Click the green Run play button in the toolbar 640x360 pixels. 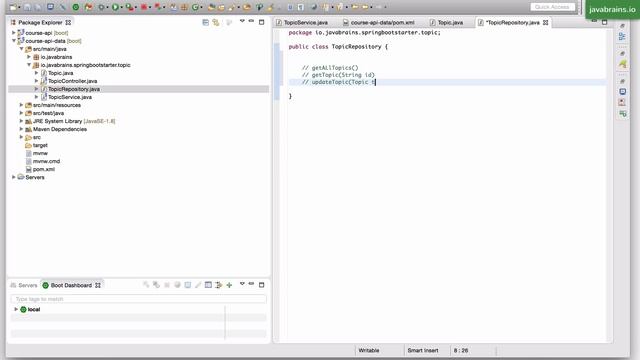pos(115,7)
